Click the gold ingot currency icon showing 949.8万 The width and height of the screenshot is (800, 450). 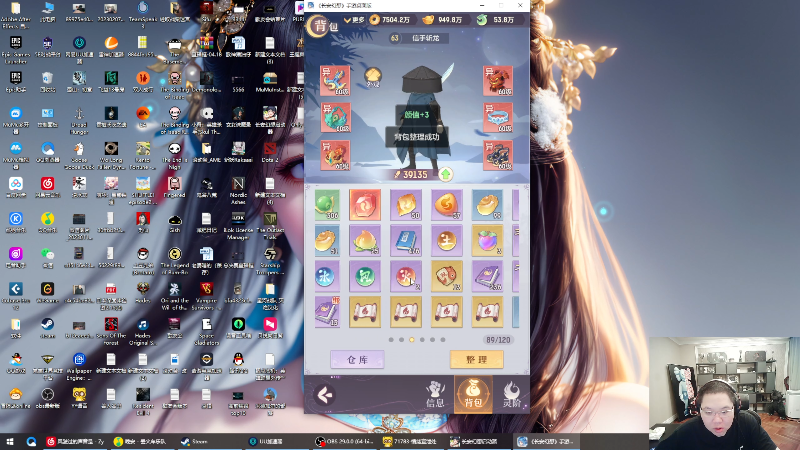tap(428, 19)
